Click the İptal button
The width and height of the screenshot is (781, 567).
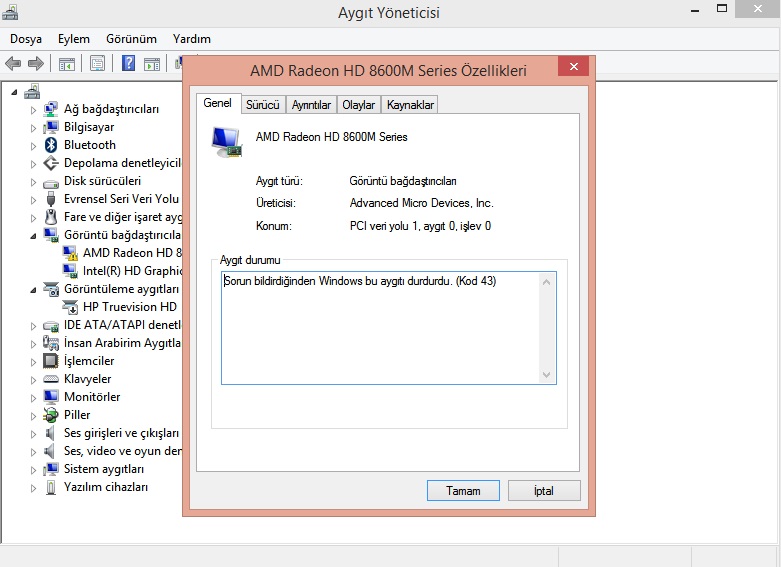click(x=544, y=491)
